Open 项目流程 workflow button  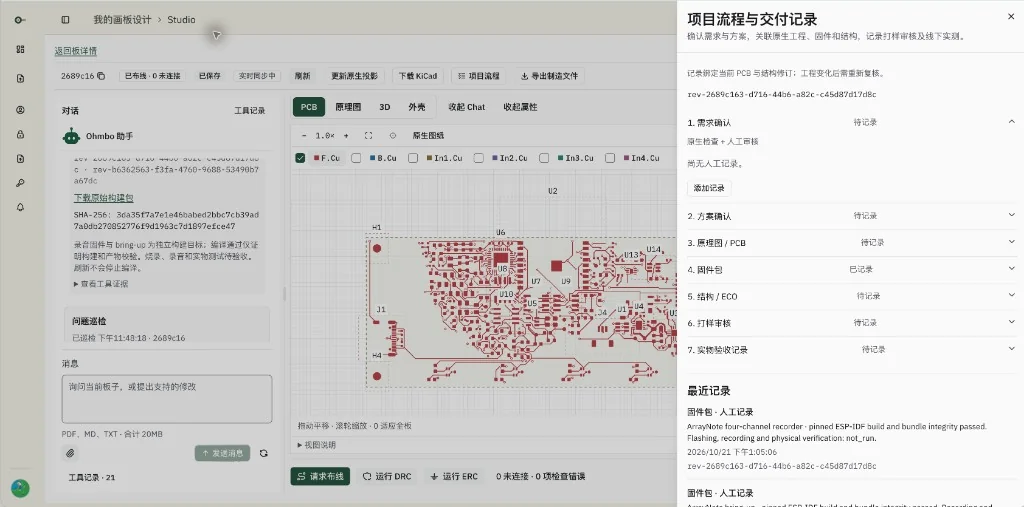pyautogui.click(x=479, y=76)
